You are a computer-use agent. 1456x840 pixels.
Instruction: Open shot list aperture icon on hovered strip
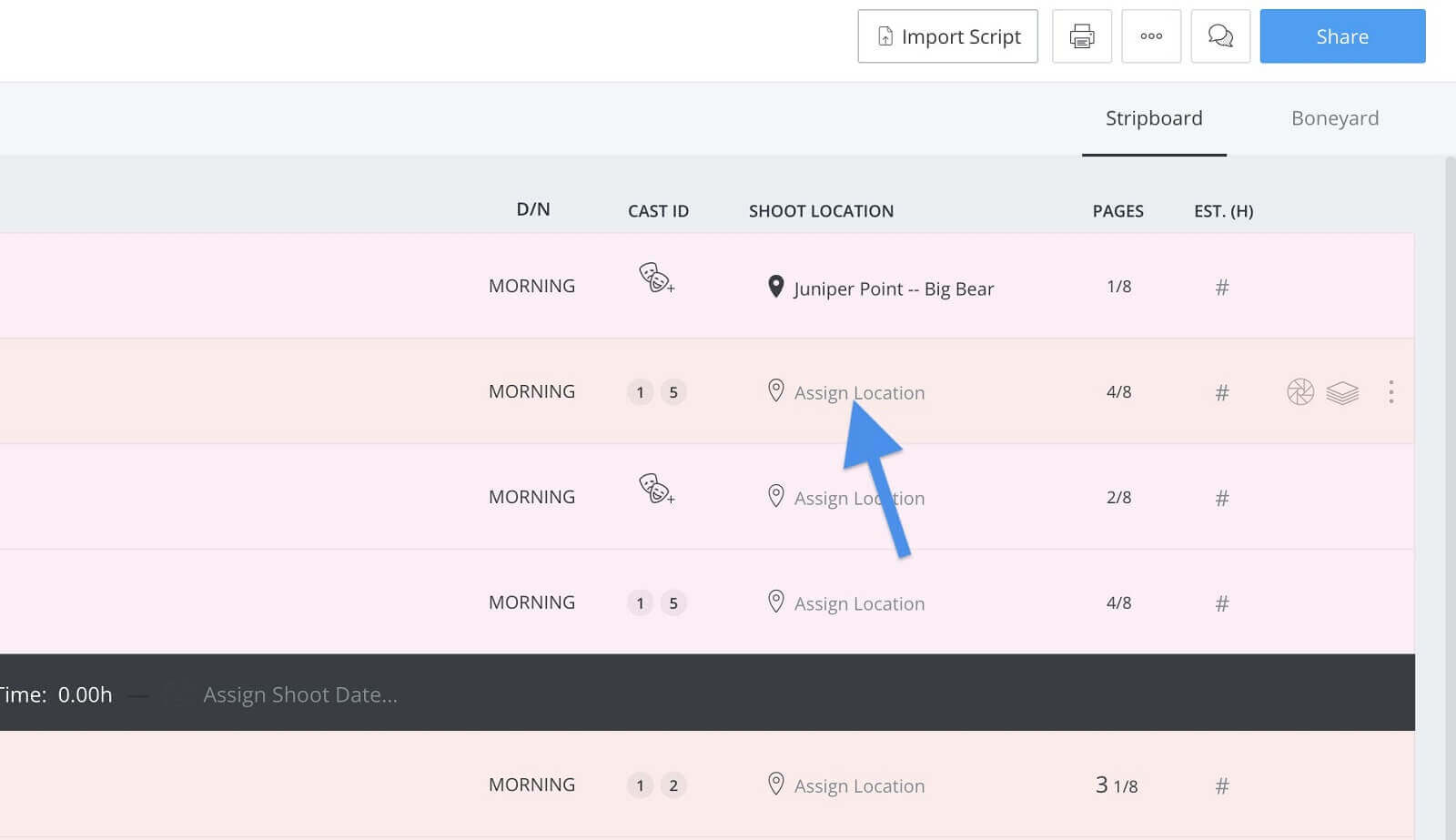coord(1300,392)
